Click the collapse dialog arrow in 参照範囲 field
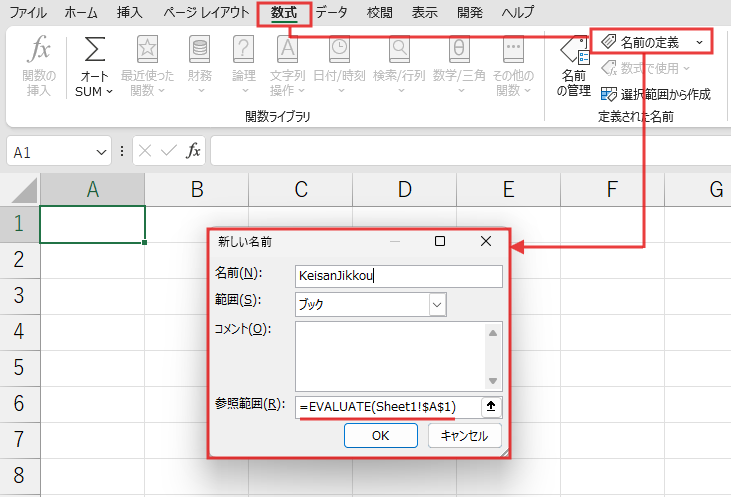 (x=491, y=407)
